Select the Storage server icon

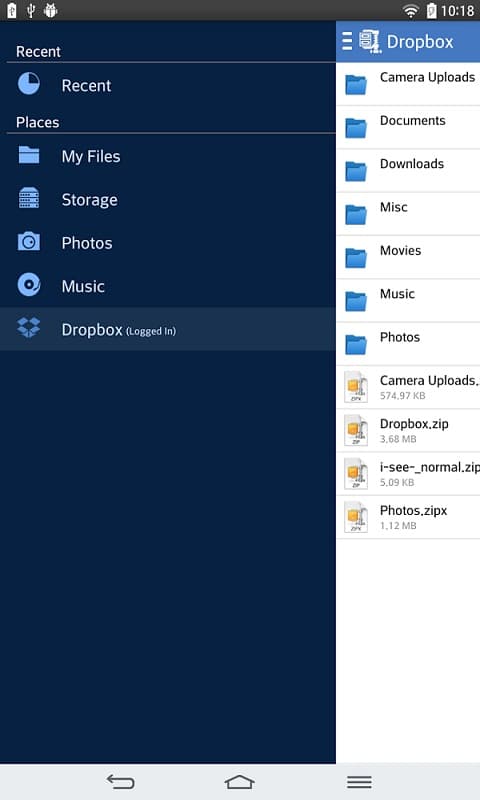tap(29, 198)
